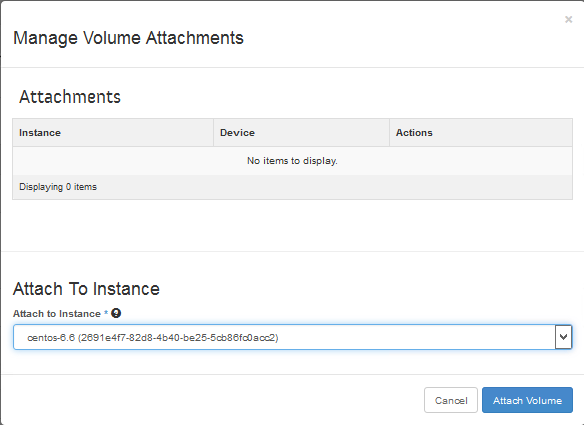Click the Attach Volume button
This screenshot has width=584, height=425.
coord(527,400)
